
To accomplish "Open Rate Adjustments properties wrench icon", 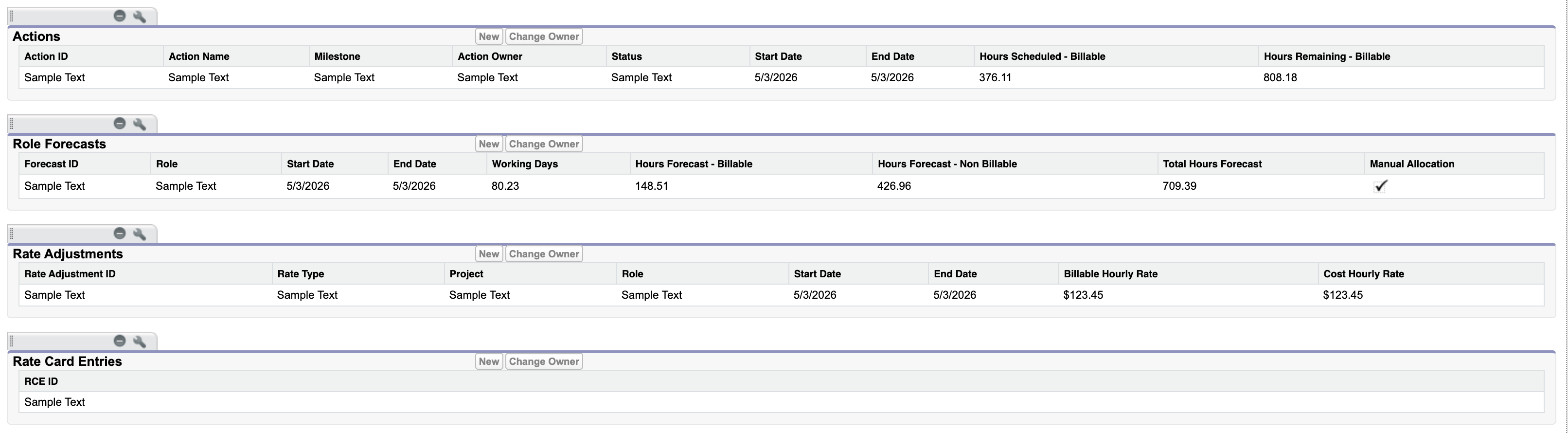I will coord(140,234).
